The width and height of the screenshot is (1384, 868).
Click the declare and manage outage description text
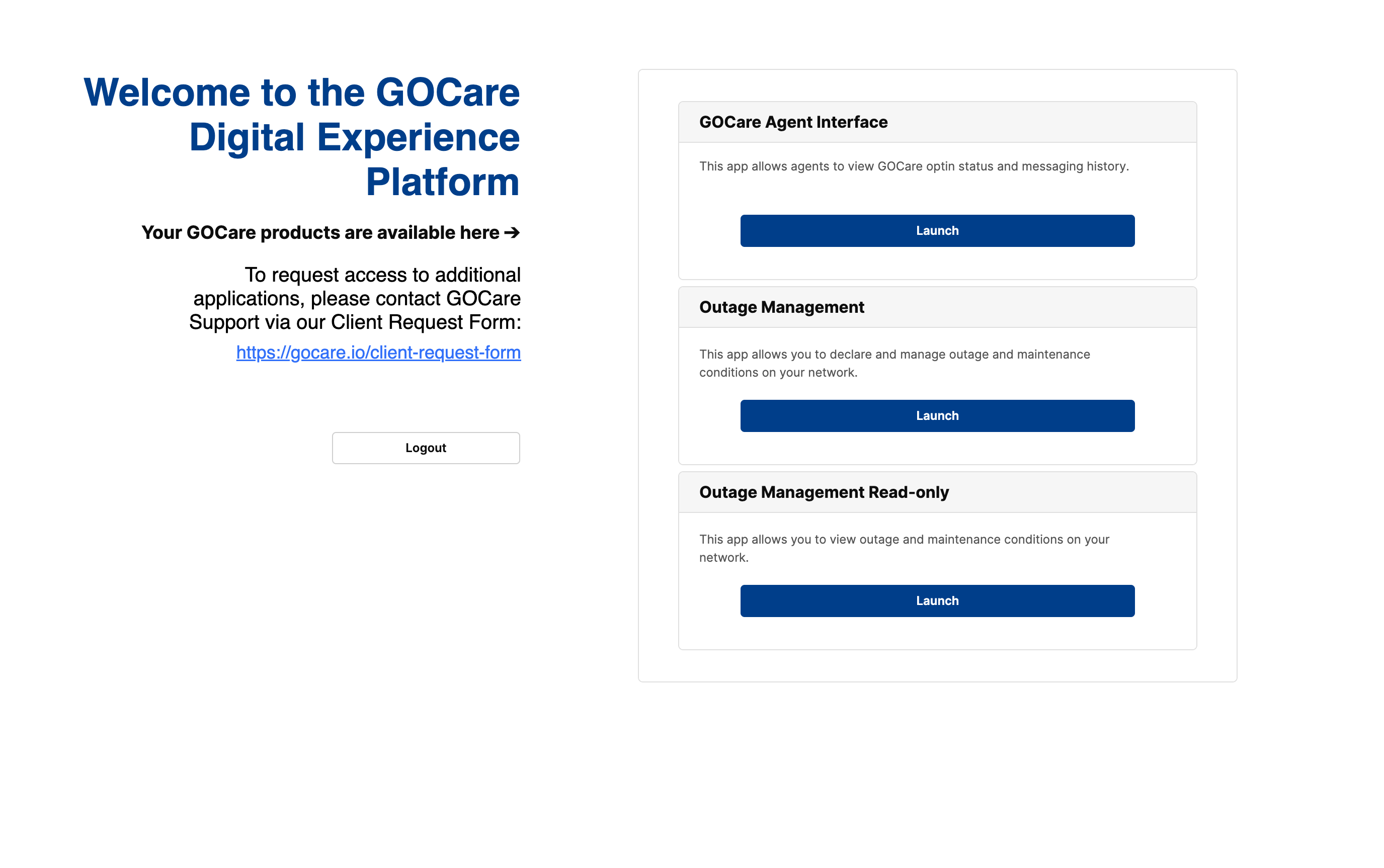(894, 364)
